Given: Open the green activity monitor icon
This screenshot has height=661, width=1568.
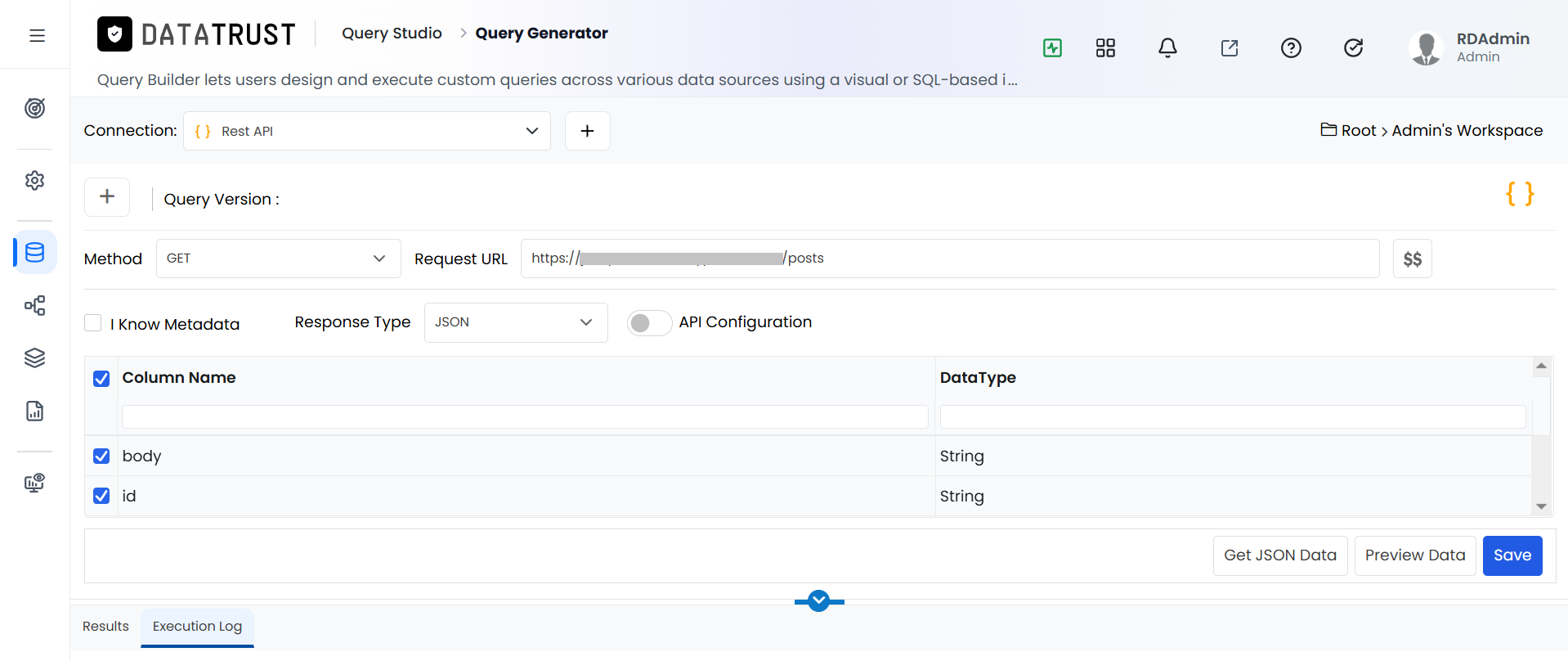Looking at the screenshot, I should pyautogui.click(x=1053, y=47).
